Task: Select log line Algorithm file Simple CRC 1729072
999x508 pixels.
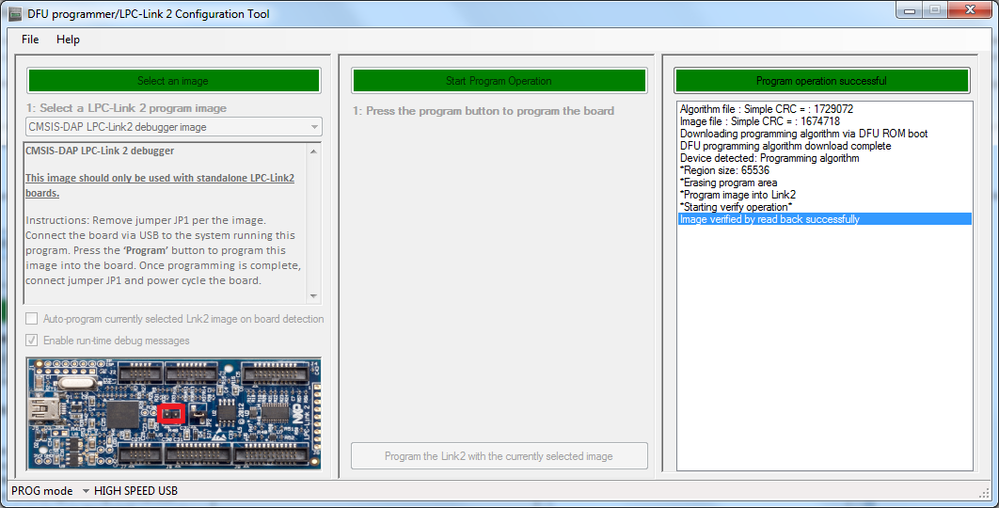Action: pos(824,109)
